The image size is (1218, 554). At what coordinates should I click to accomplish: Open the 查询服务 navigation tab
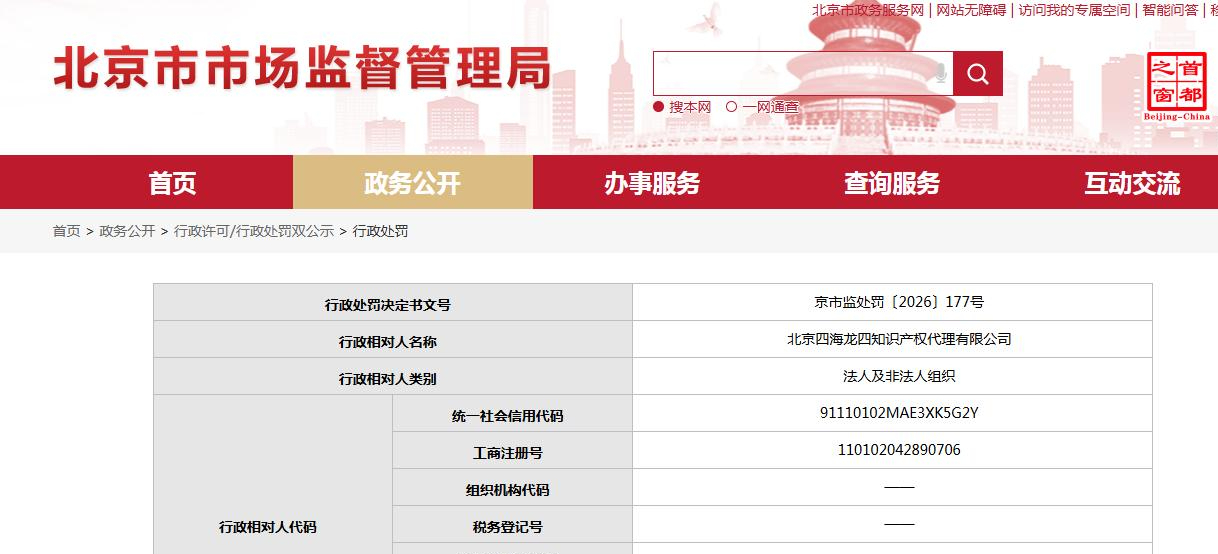[893, 183]
